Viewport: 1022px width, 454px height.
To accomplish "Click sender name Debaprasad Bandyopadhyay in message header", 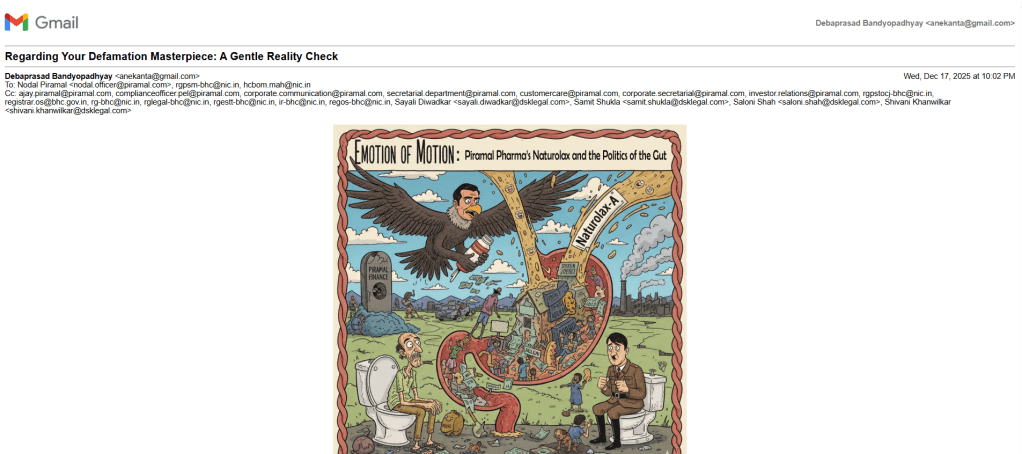I will [x=59, y=76].
